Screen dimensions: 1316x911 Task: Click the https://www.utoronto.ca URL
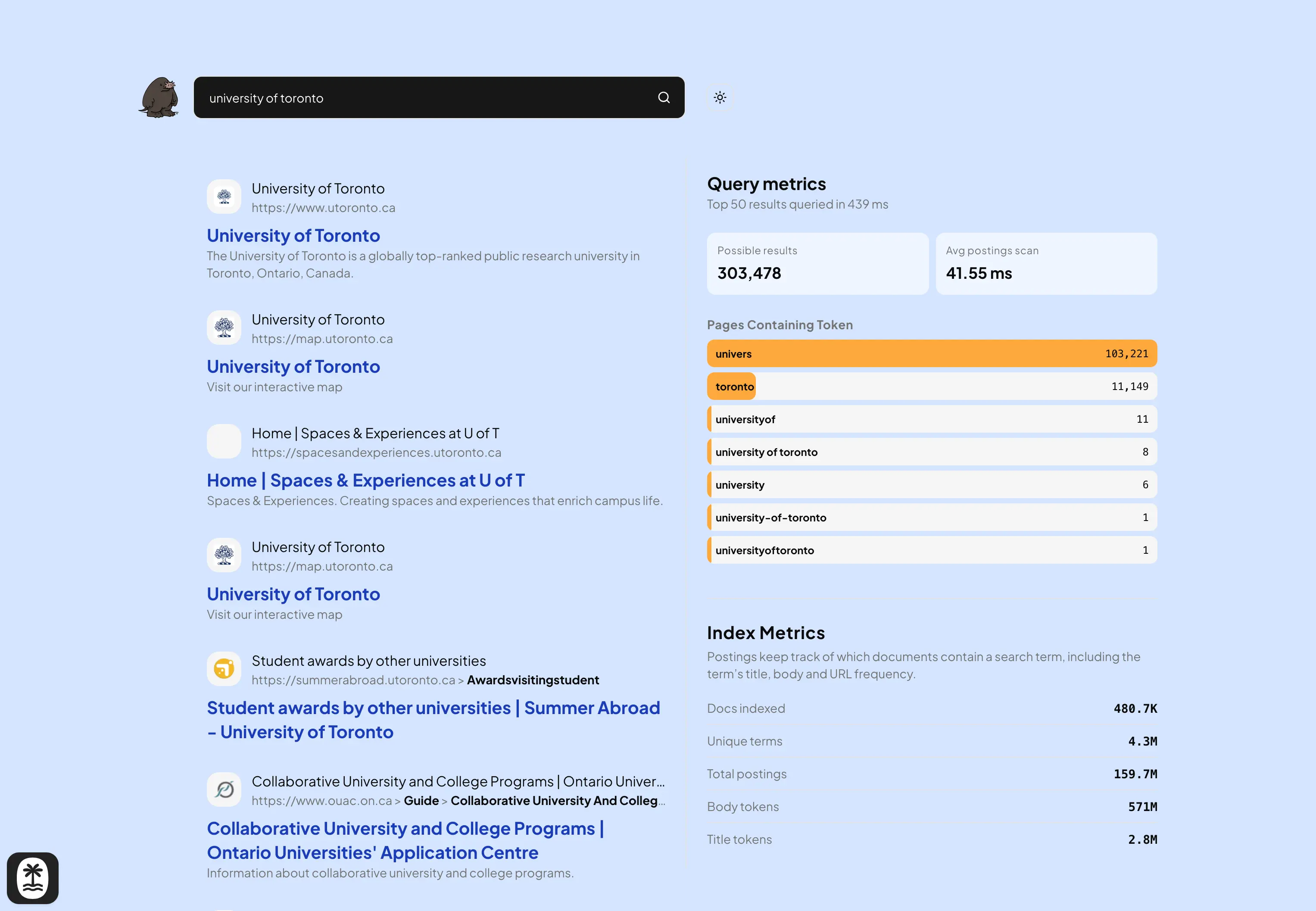tap(324, 208)
